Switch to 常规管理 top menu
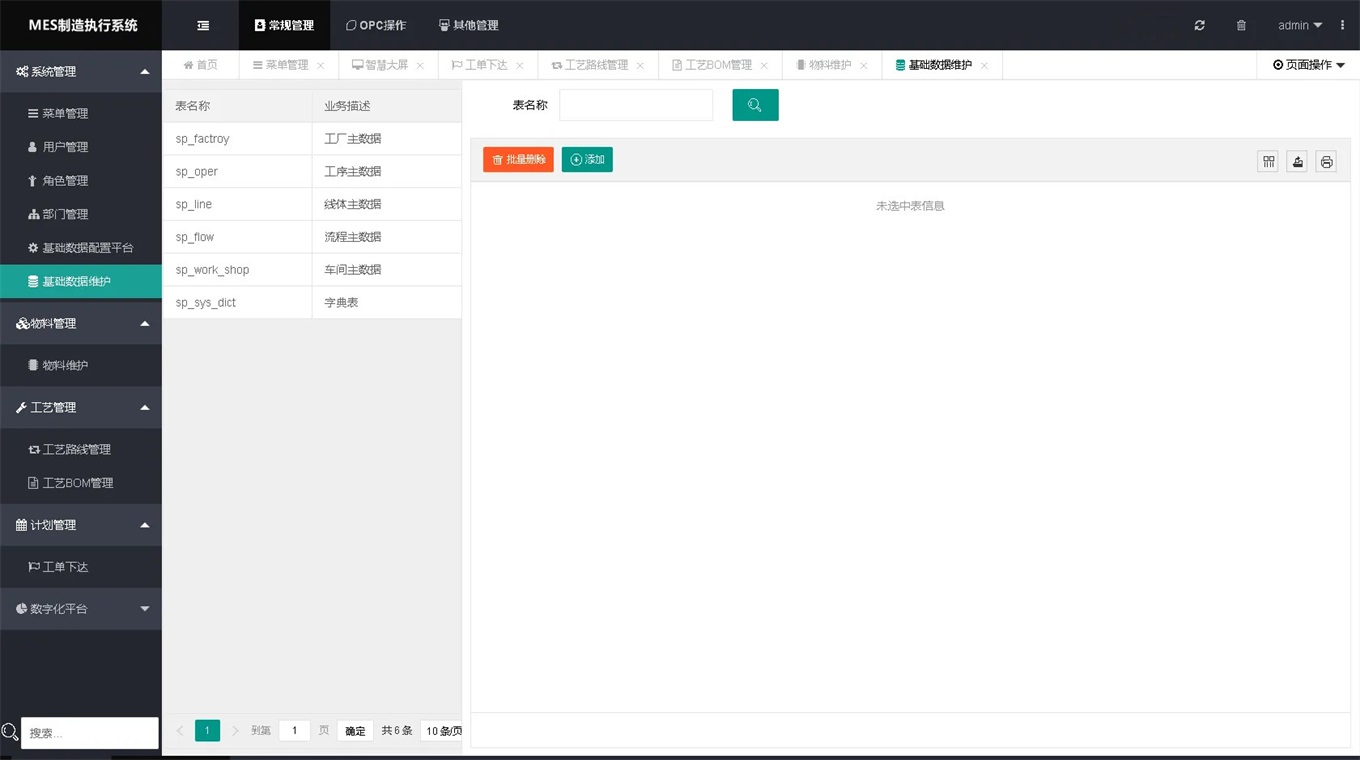Image resolution: width=1360 pixels, height=760 pixels. [284, 25]
